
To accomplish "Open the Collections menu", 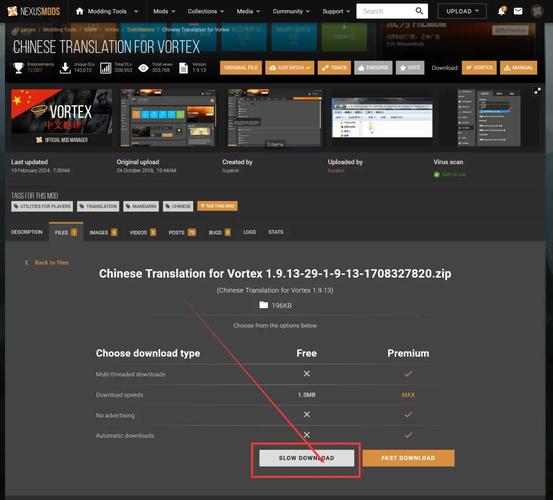I will coord(206,11).
